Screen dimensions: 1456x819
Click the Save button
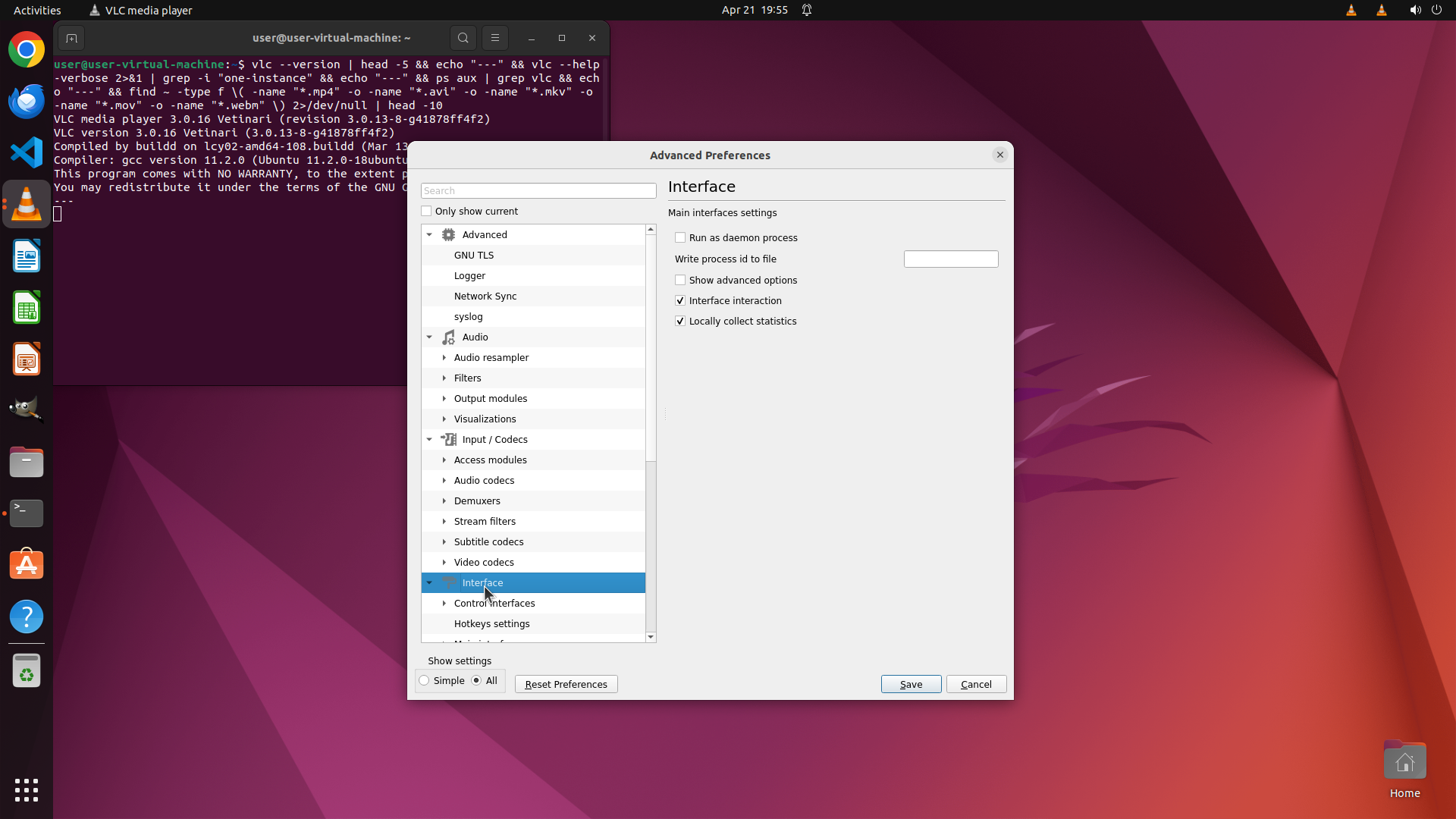[911, 684]
